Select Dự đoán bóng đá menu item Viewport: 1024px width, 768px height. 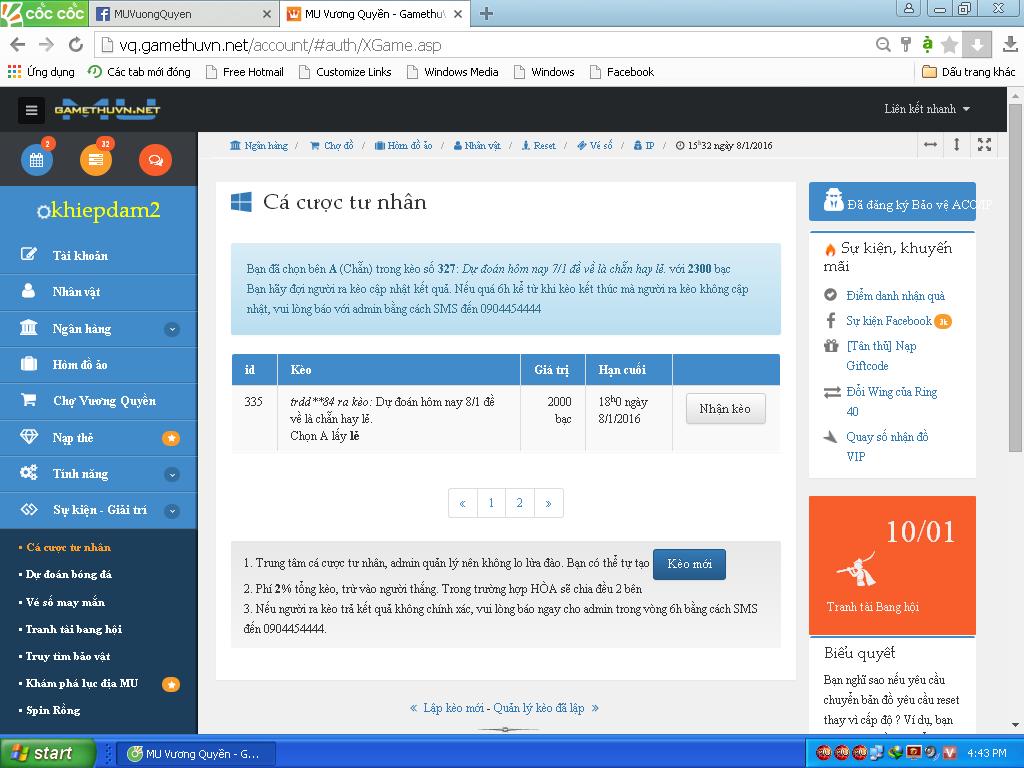coord(69,575)
